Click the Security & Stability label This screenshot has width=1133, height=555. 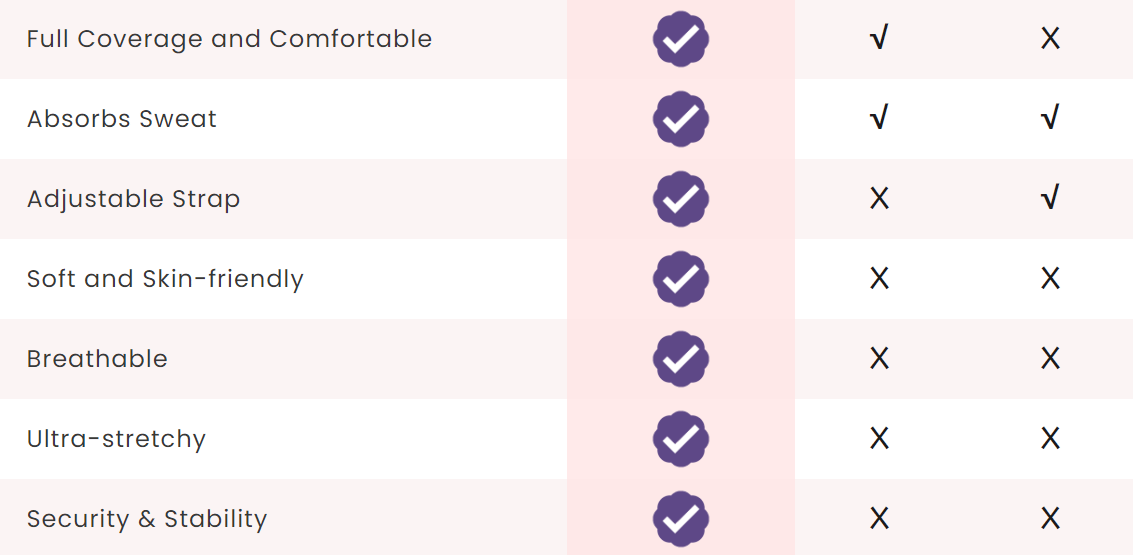click(x=147, y=520)
